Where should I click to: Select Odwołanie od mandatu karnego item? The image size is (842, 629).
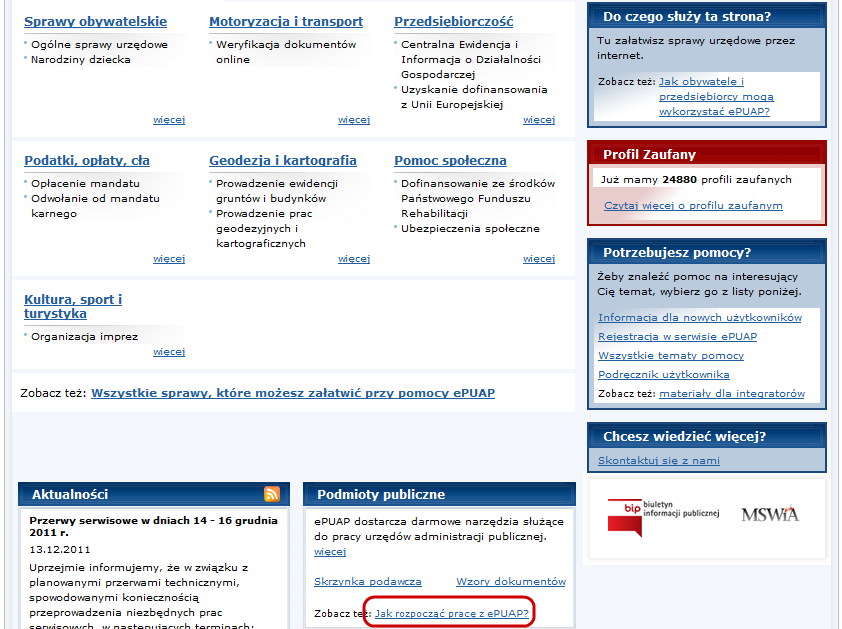(x=95, y=206)
